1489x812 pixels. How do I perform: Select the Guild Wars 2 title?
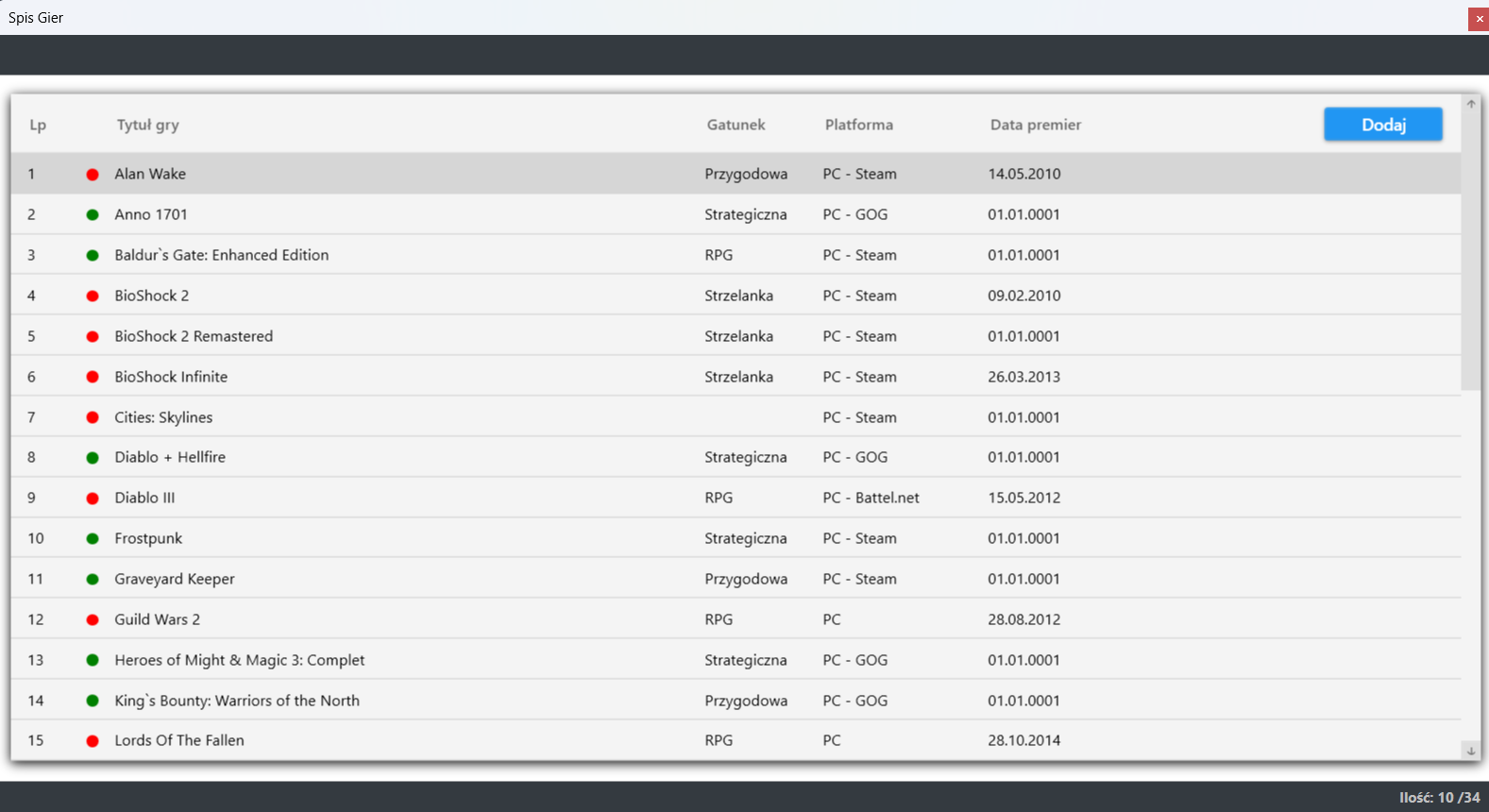[157, 619]
